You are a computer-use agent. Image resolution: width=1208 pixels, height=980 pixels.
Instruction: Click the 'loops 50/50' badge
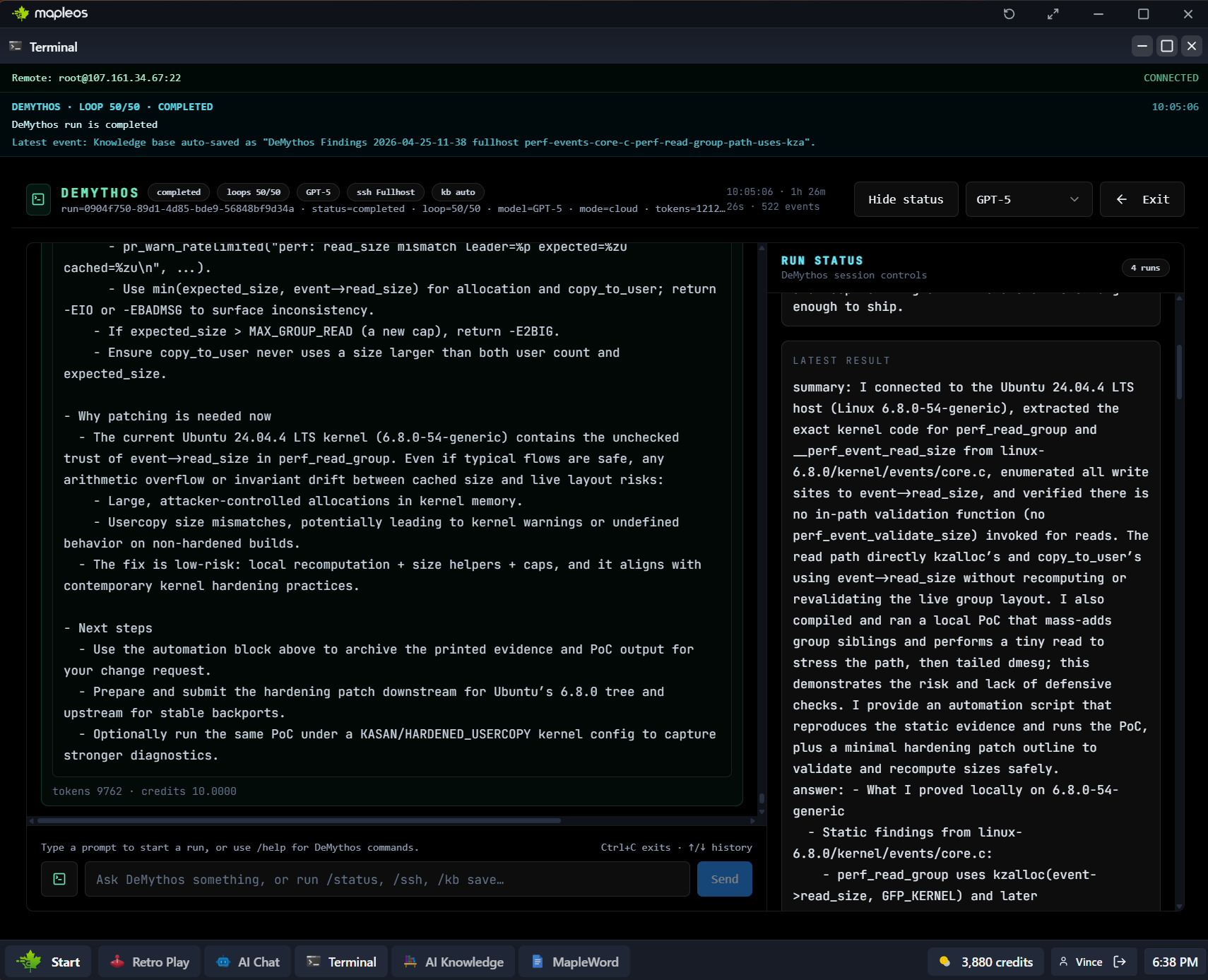coord(254,192)
